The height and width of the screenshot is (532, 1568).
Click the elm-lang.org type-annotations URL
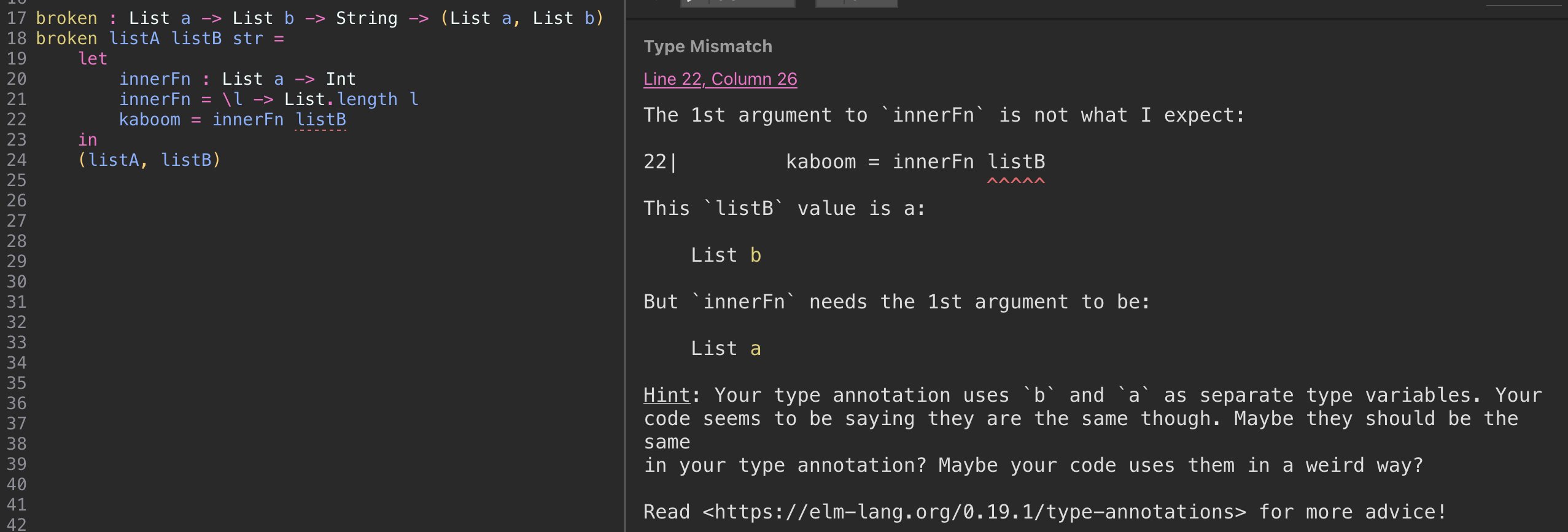click(974, 512)
